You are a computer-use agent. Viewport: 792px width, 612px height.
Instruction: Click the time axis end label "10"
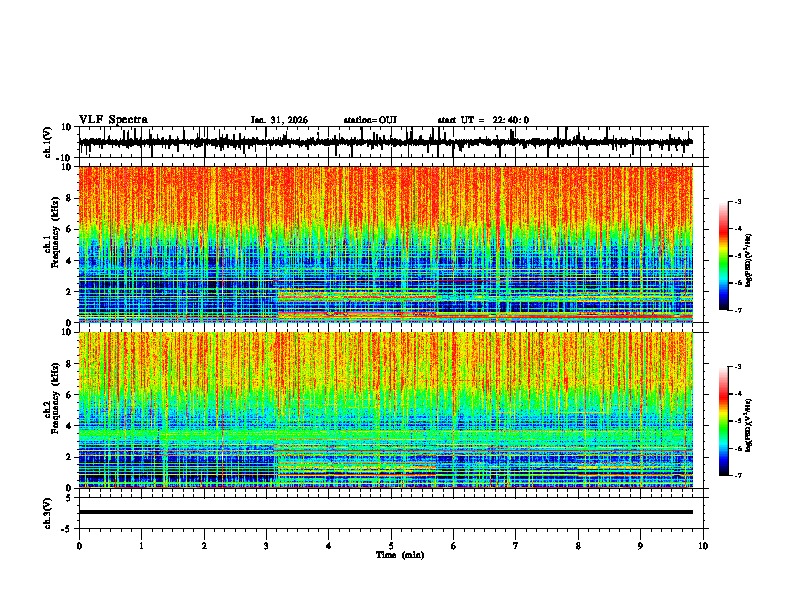coord(703,546)
